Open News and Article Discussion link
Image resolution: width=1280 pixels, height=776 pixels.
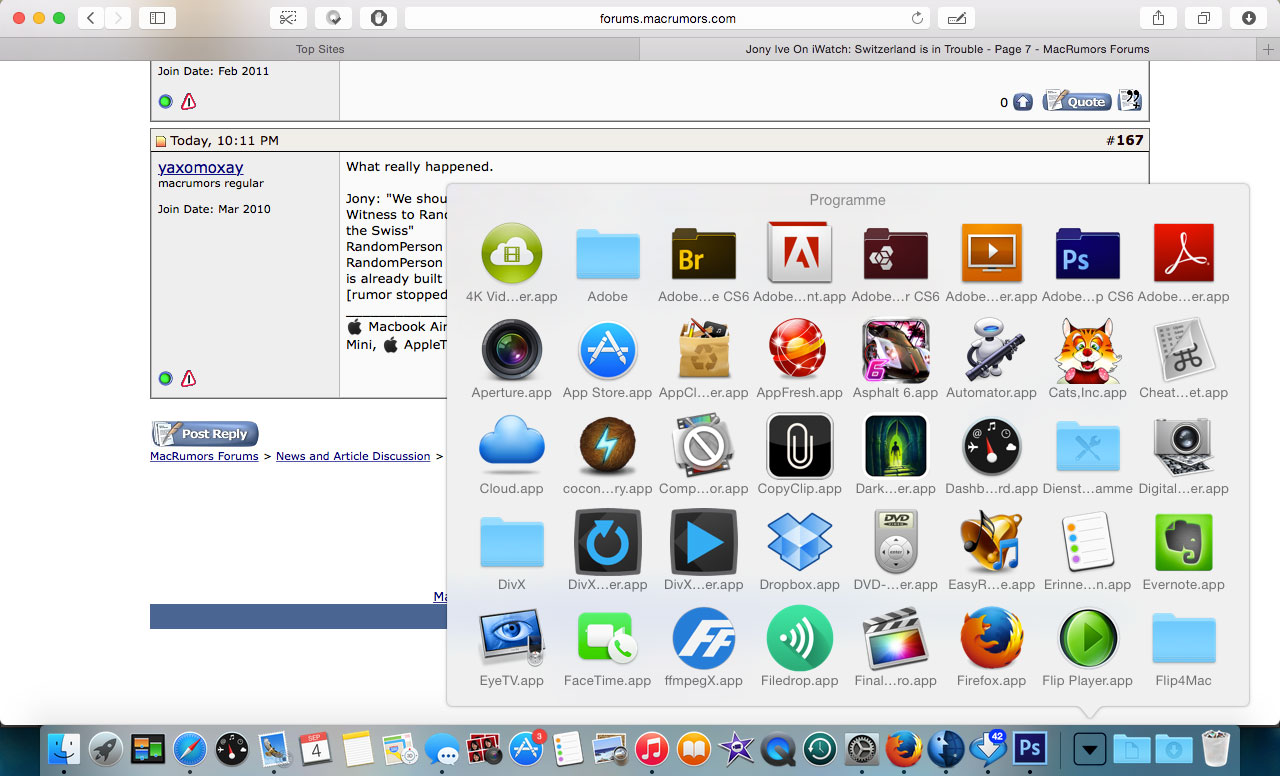pyautogui.click(x=353, y=456)
